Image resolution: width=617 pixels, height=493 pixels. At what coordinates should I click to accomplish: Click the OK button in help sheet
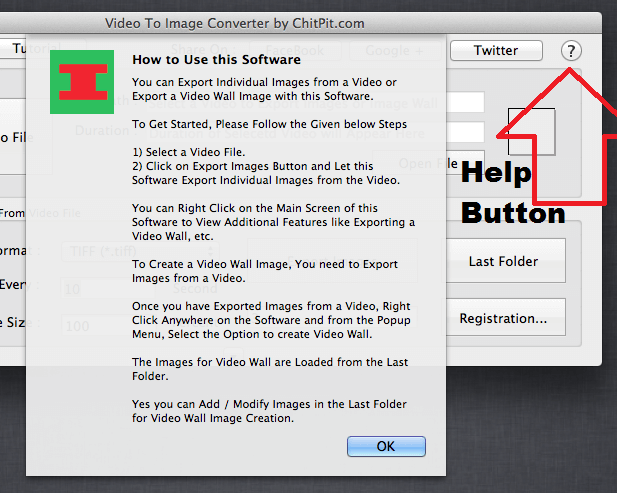coord(386,446)
